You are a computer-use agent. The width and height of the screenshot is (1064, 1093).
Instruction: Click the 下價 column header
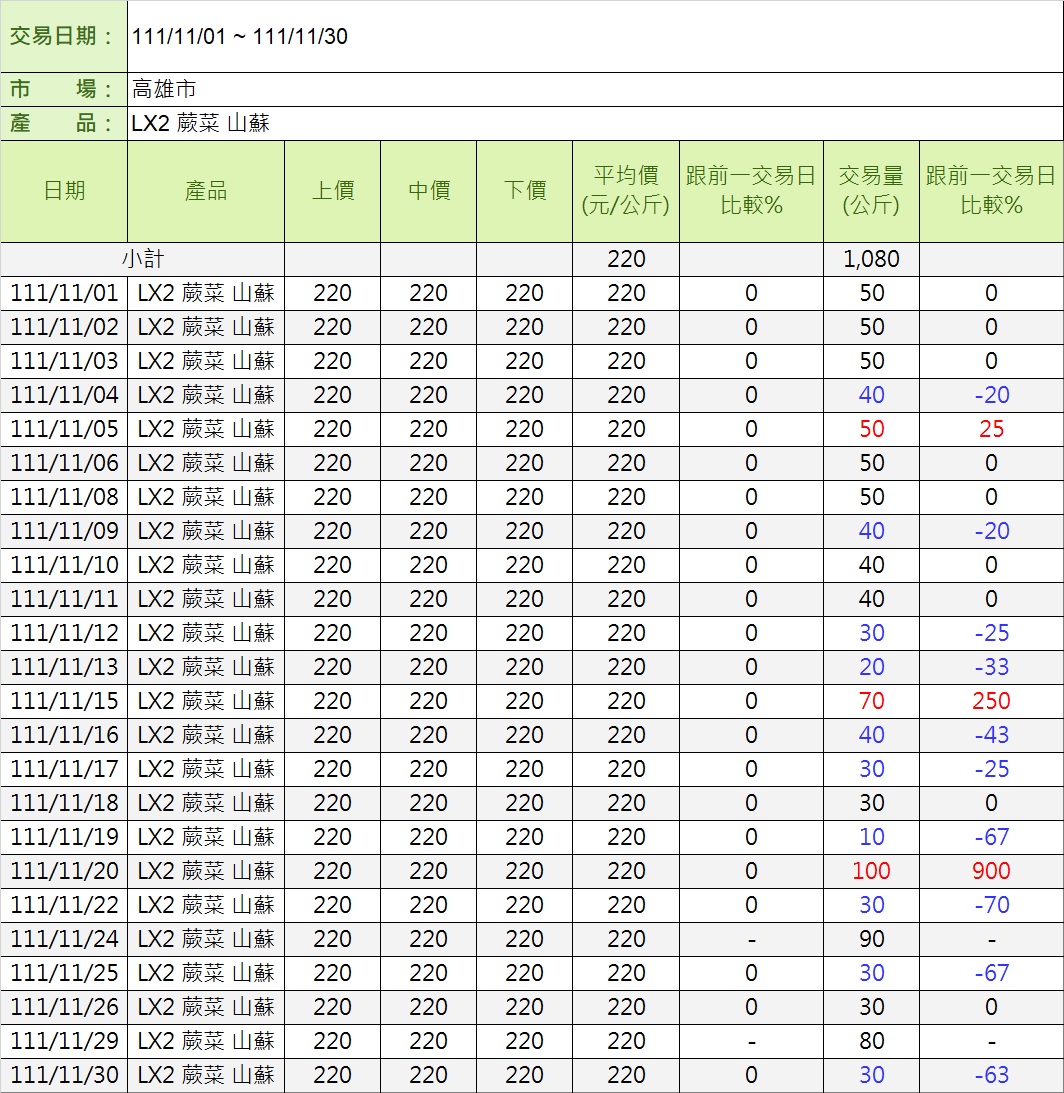tap(524, 191)
